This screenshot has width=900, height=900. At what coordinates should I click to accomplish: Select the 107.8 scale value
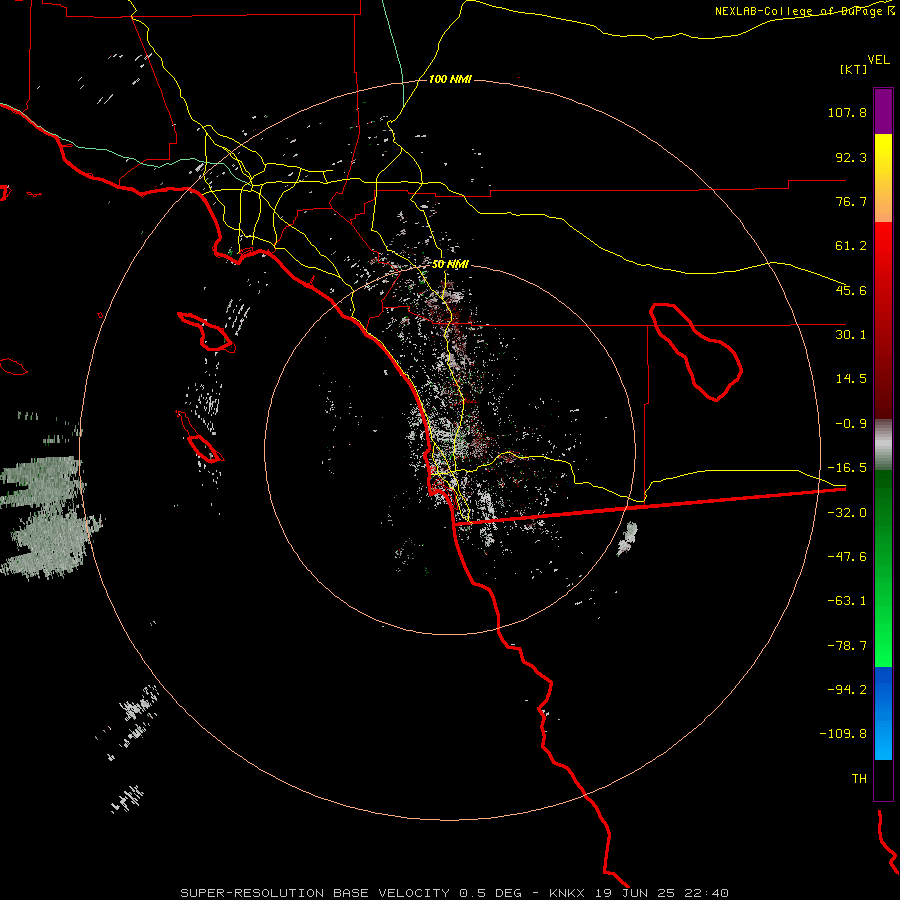(847, 112)
